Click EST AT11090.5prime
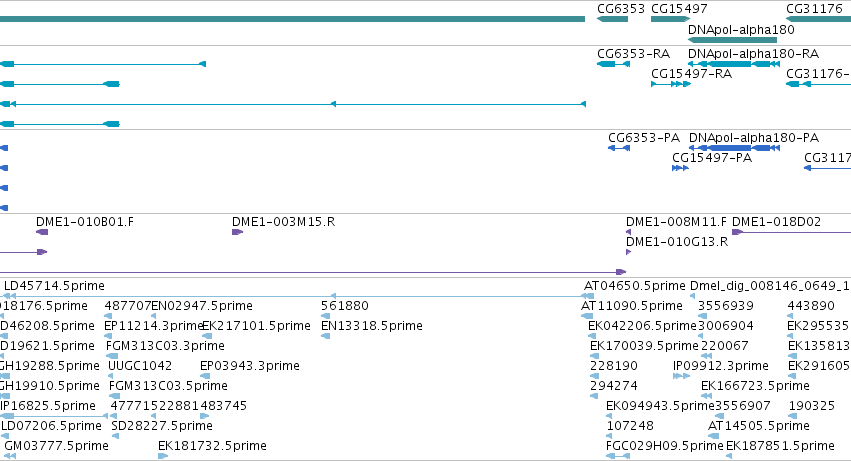 coord(632,306)
